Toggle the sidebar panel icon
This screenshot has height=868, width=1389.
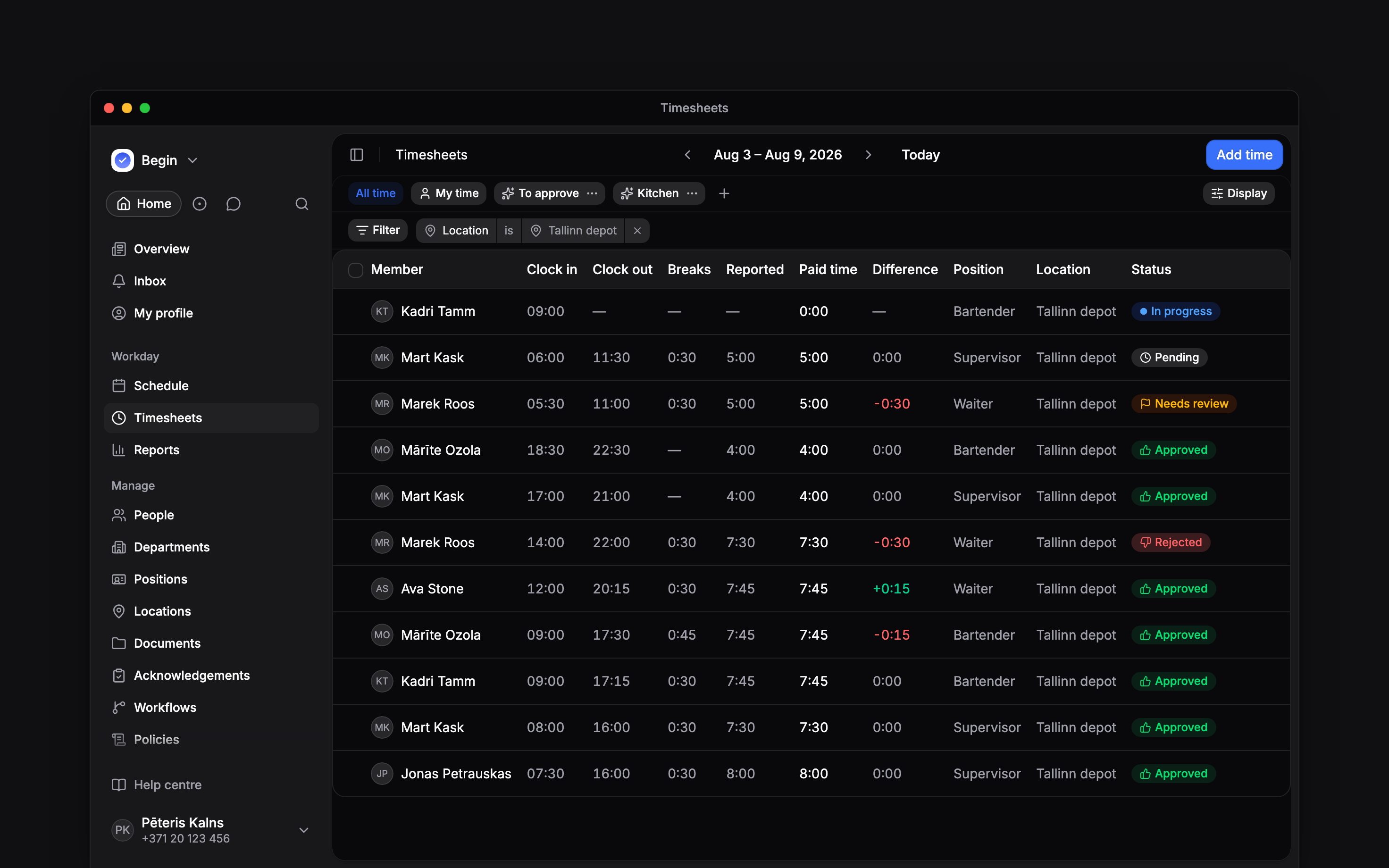[356, 155]
